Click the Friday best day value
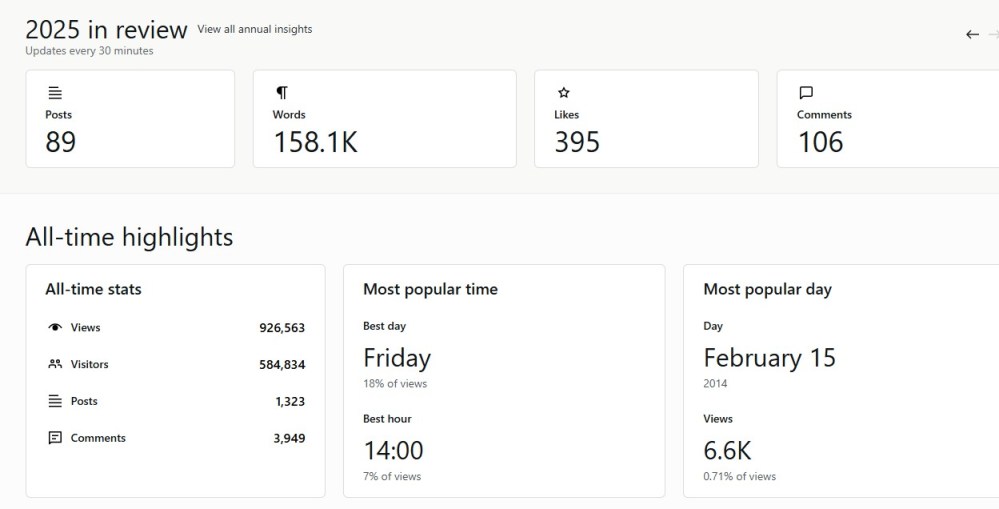 tap(397, 358)
